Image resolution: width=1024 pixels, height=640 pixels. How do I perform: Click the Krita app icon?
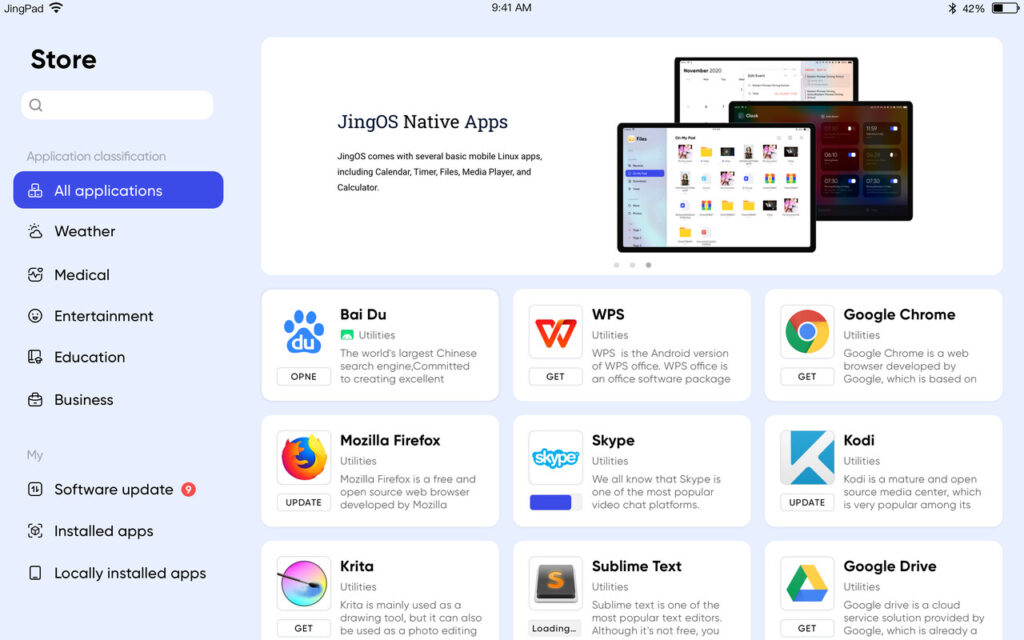pyautogui.click(x=304, y=583)
